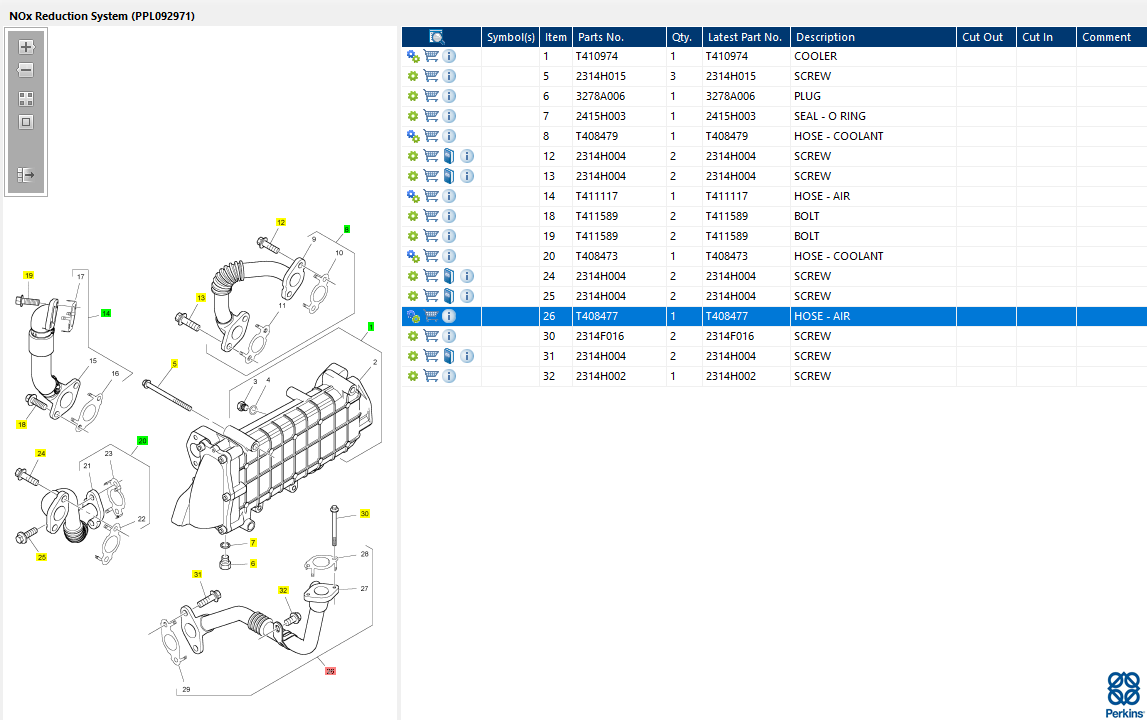The width and height of the screenshot is (1147, 720).
Task: Click yellow callout 5 on the diagram
Action: click(174, 364)
